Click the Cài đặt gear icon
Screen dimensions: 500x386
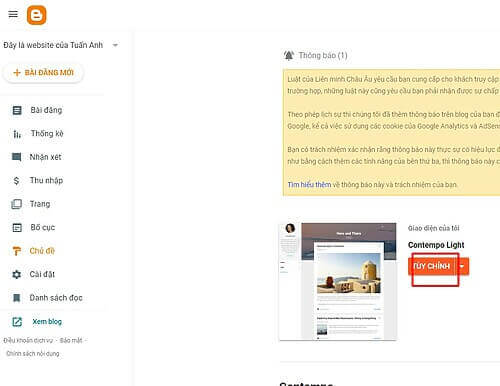17,274
